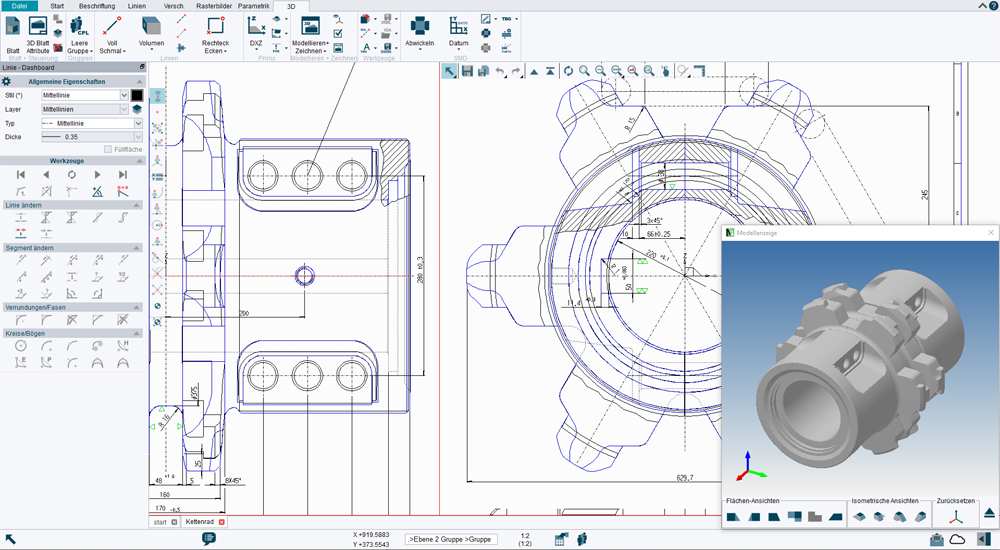
Task: Click the black line color swatch
Action: coord(137,95)
